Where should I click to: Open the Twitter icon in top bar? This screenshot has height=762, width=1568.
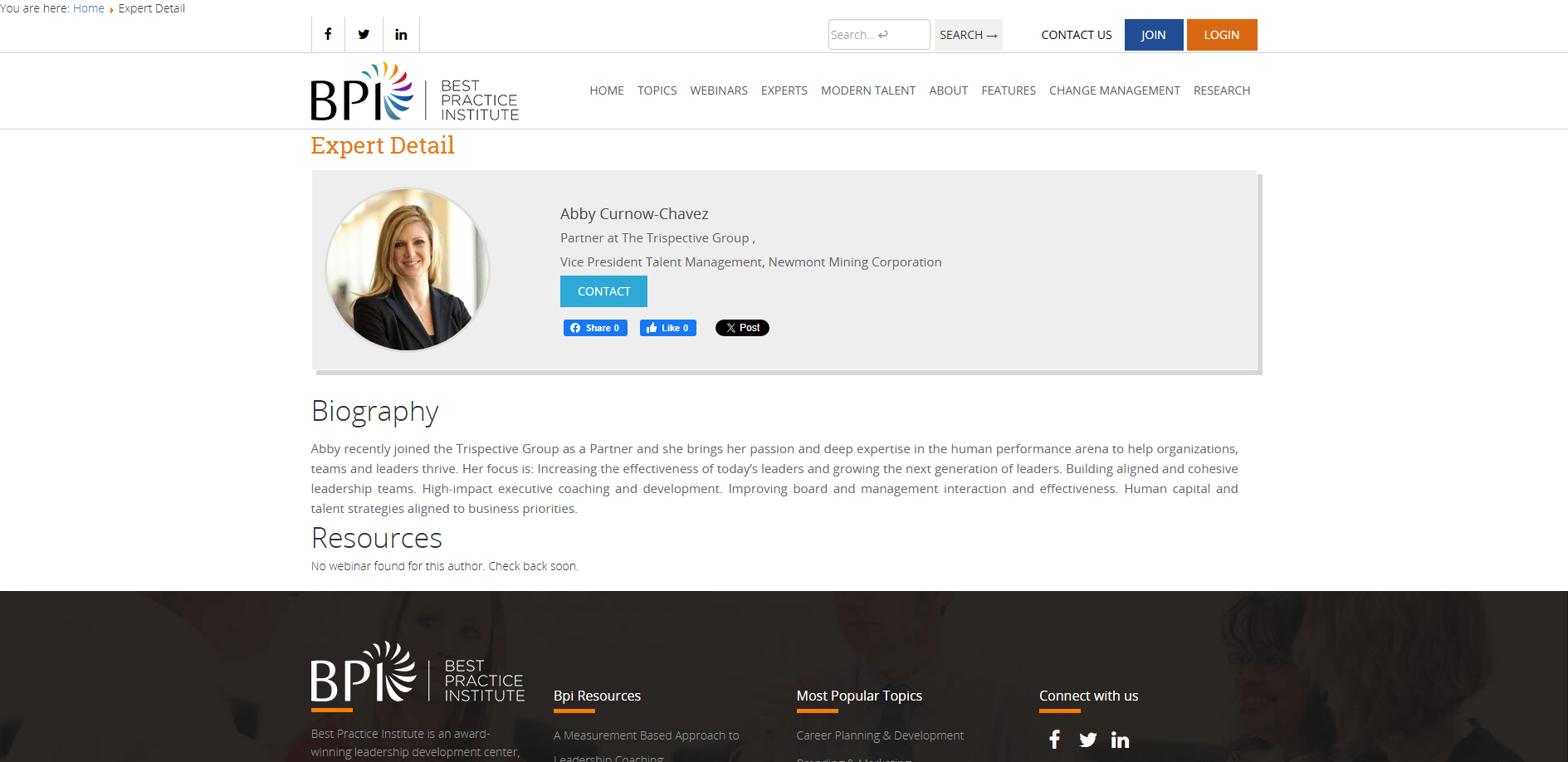coord(364,34)
